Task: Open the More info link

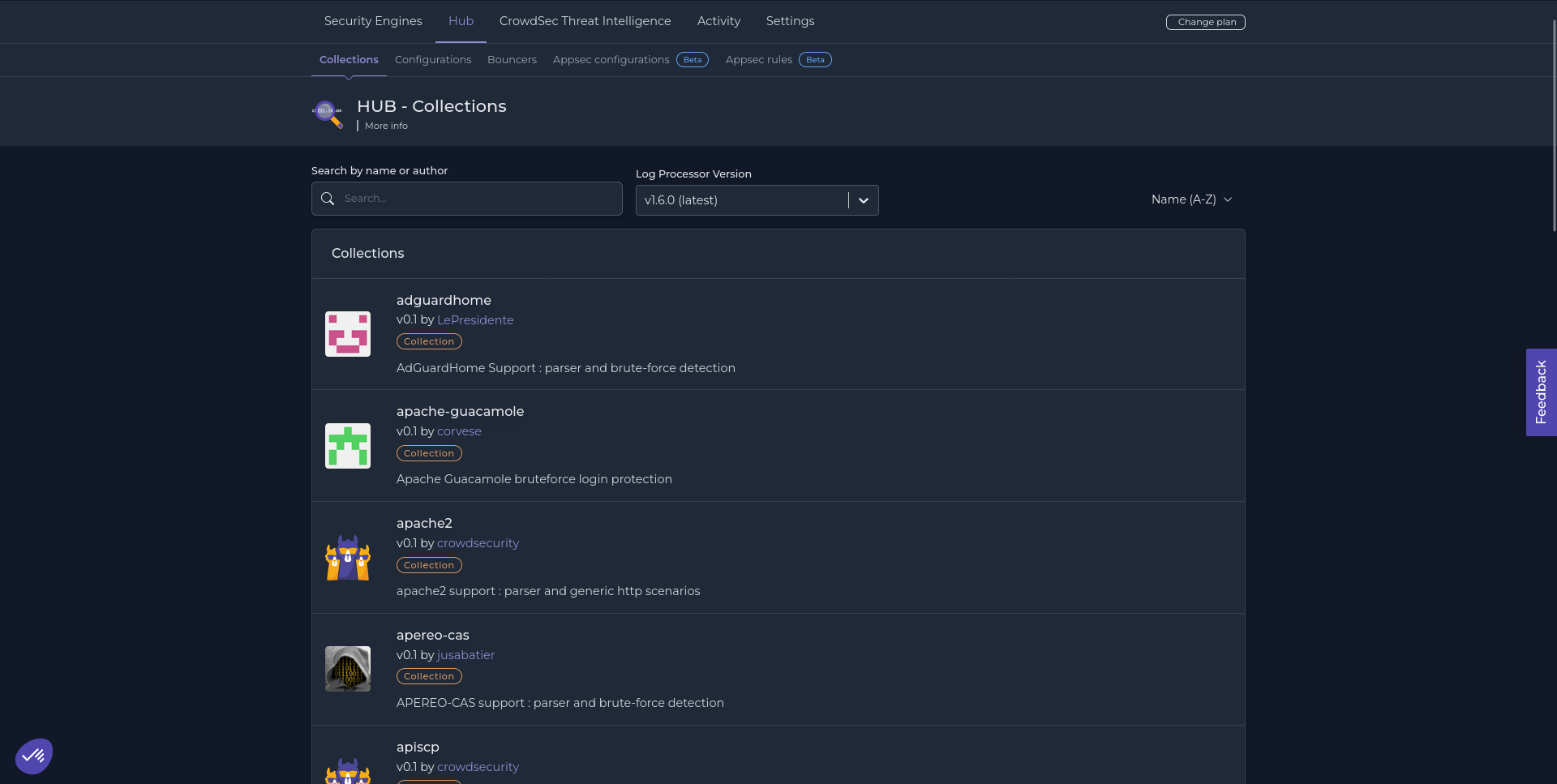Action: click(x=385, y=126)
